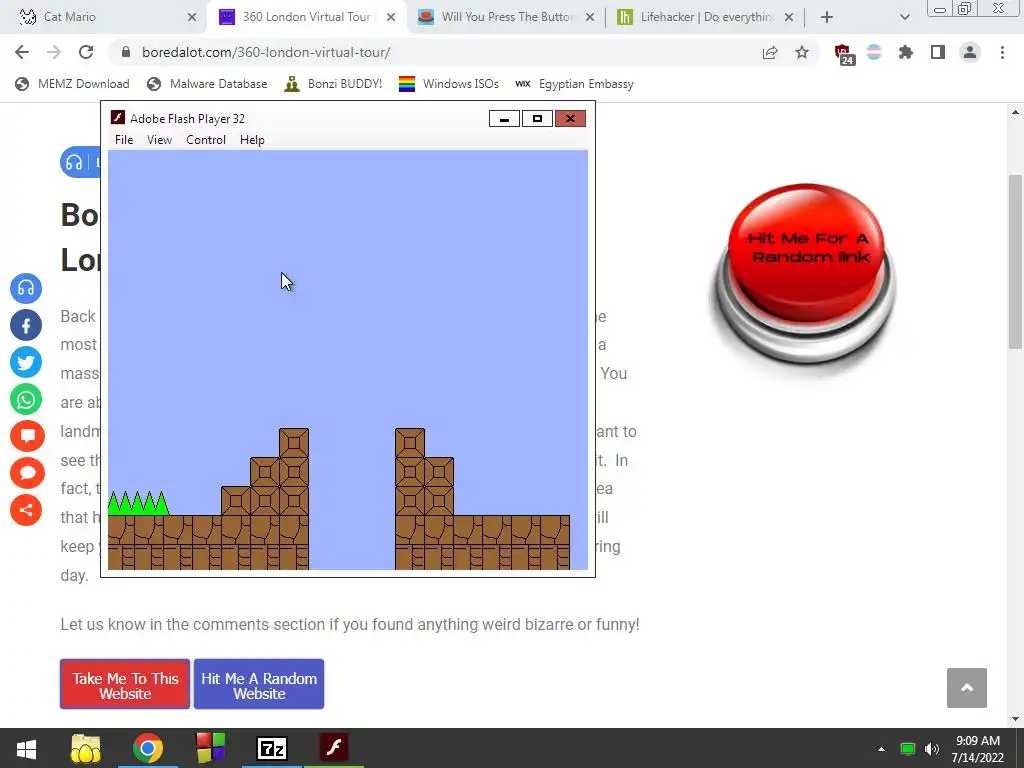Open Chrome three-dot menu
The height and width of the screenshot is (768, 1024).
coord(1002,52)
